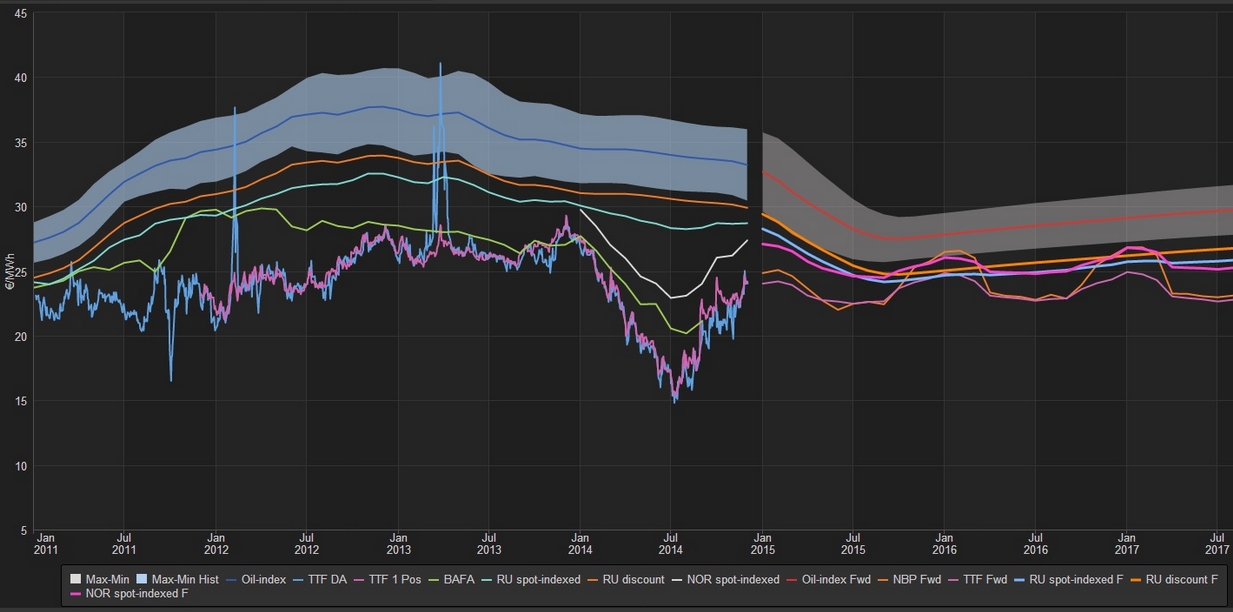Click the light blue Max-Min Hist swatch
This screenshot has width=1233, height=612.
pos(141,579)
